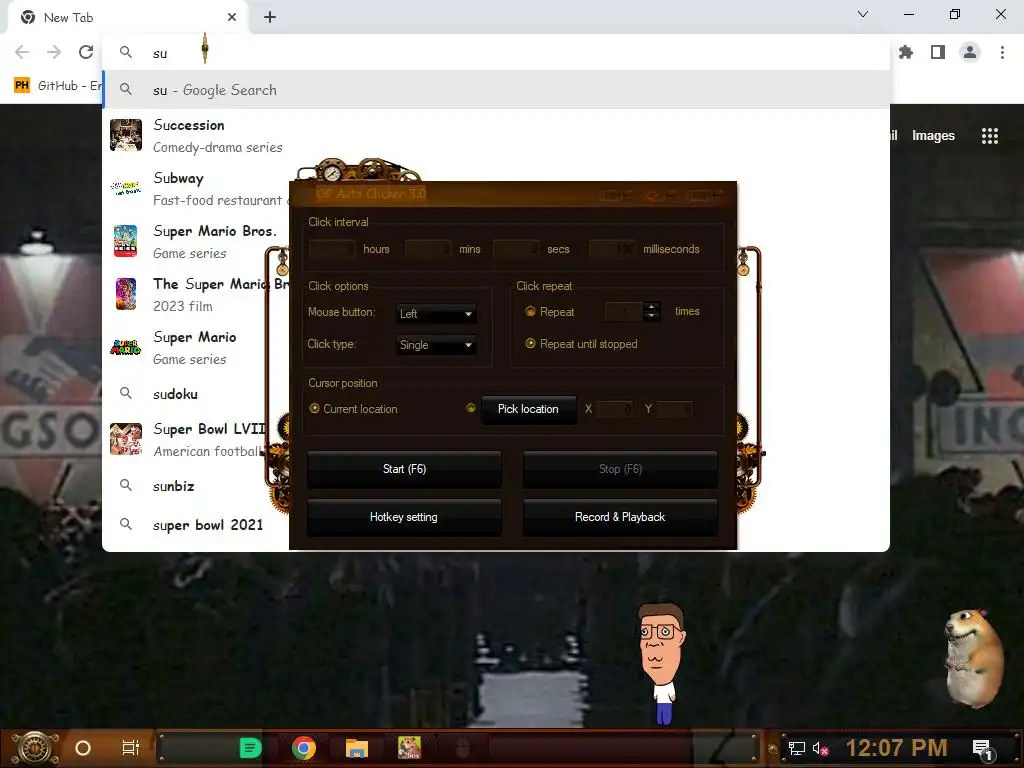Select Repeat until stopped option

tap(530, 344)
